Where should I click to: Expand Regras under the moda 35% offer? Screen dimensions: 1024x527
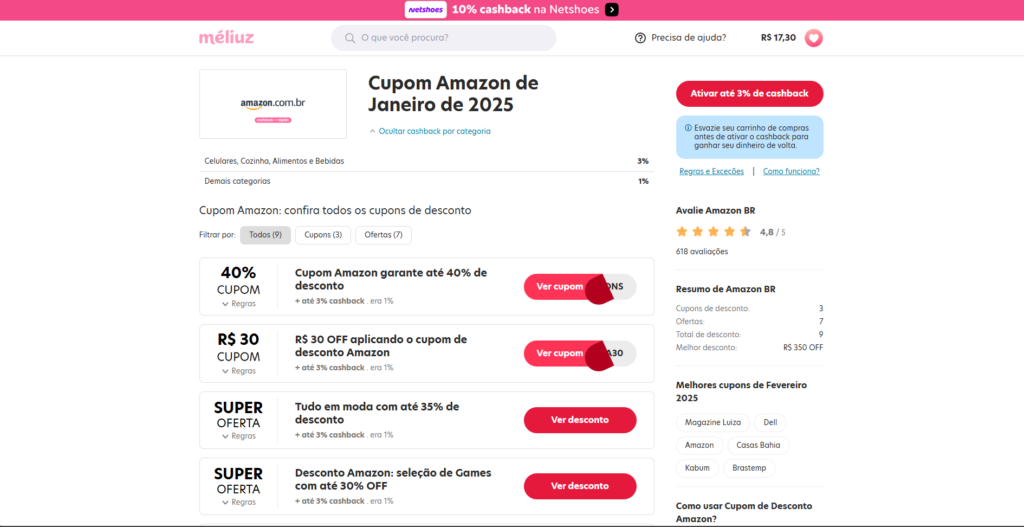[x=239, y=436]
